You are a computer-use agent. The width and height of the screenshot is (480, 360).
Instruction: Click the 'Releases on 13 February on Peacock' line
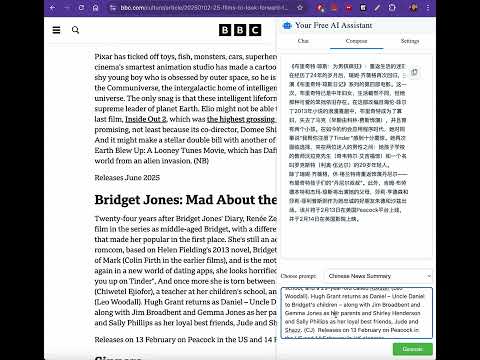(x=186, y=340)
